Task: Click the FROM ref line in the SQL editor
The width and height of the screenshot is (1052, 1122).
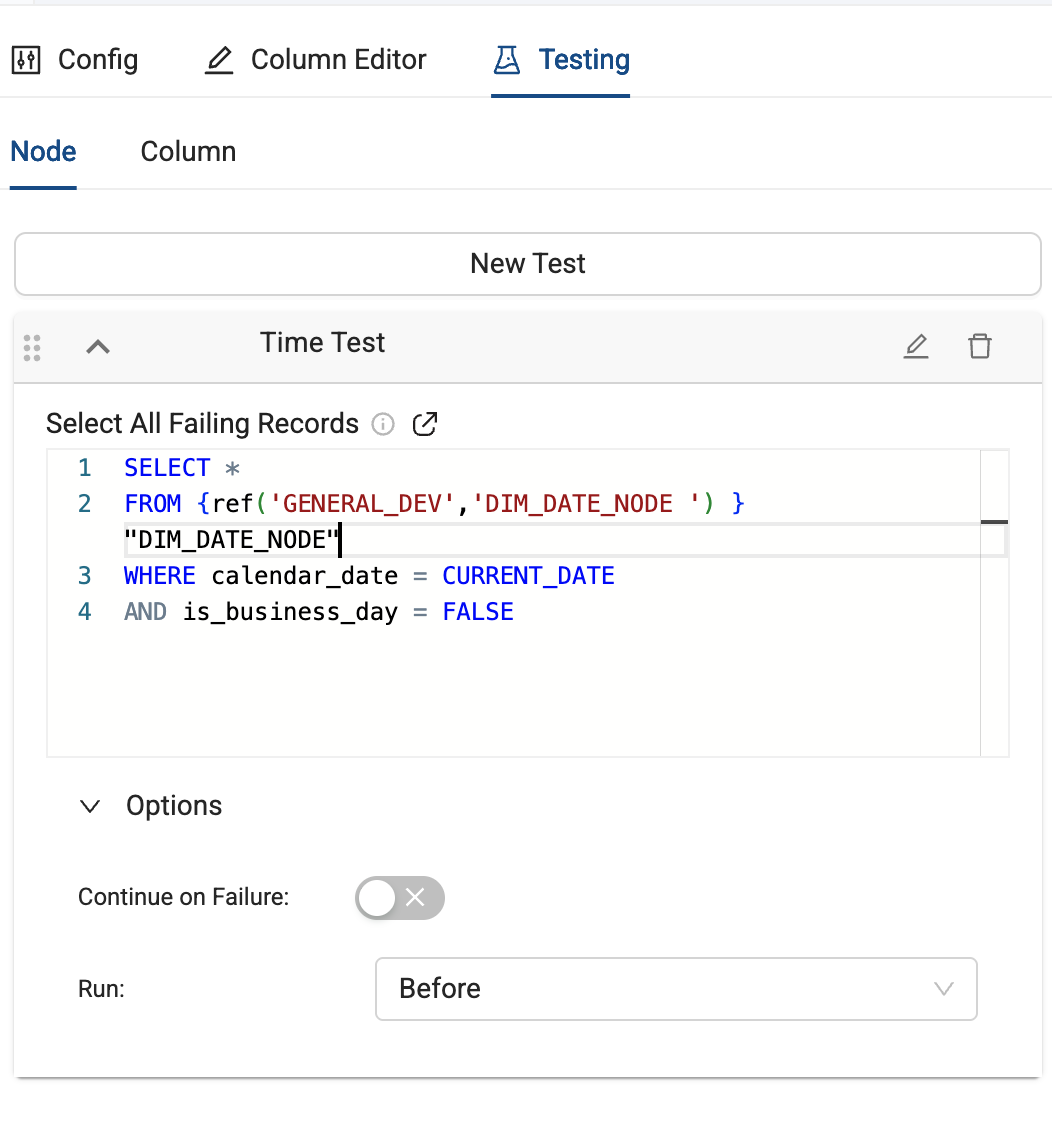Action: pos(434,504)
